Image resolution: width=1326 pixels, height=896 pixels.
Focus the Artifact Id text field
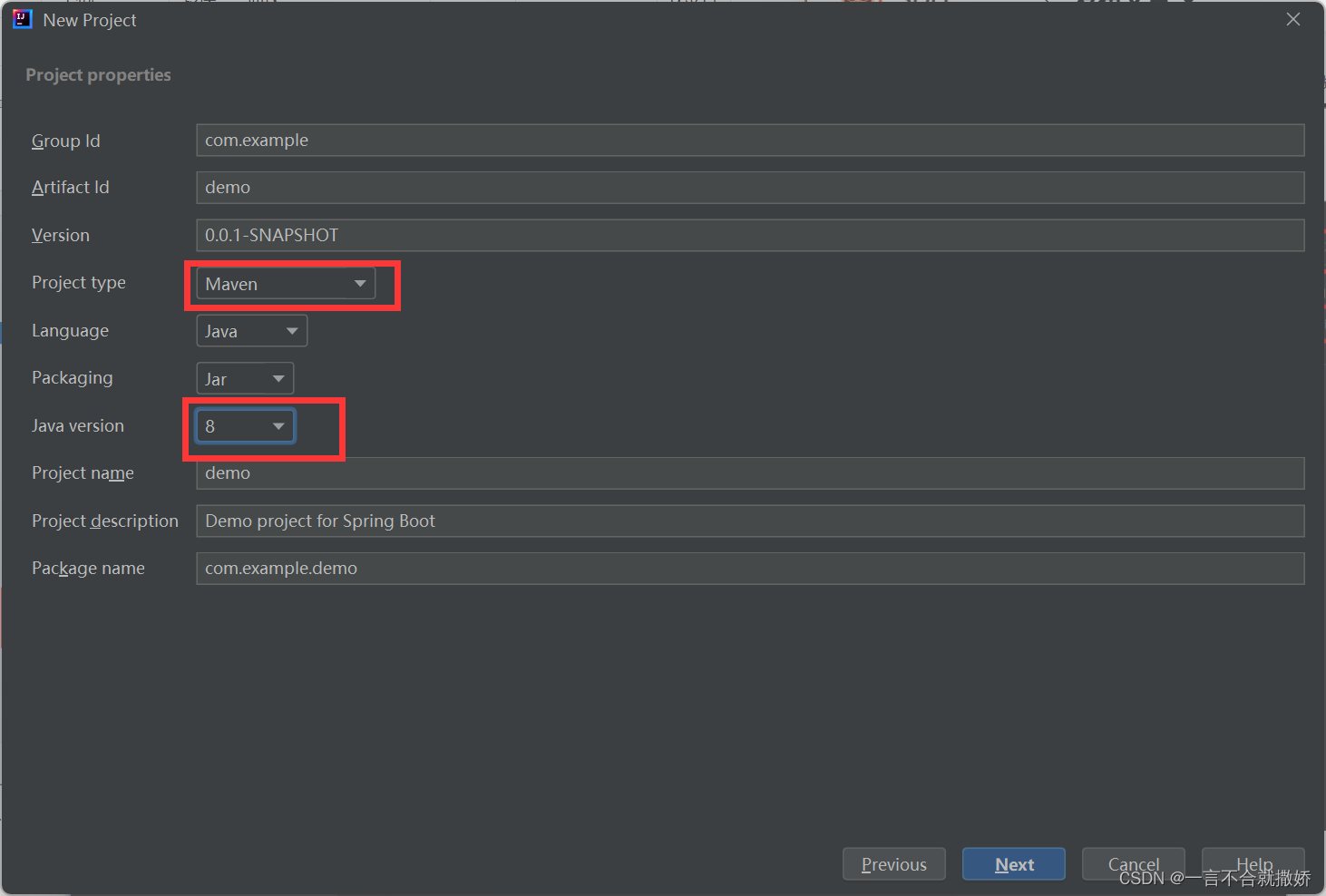(749, 188)
